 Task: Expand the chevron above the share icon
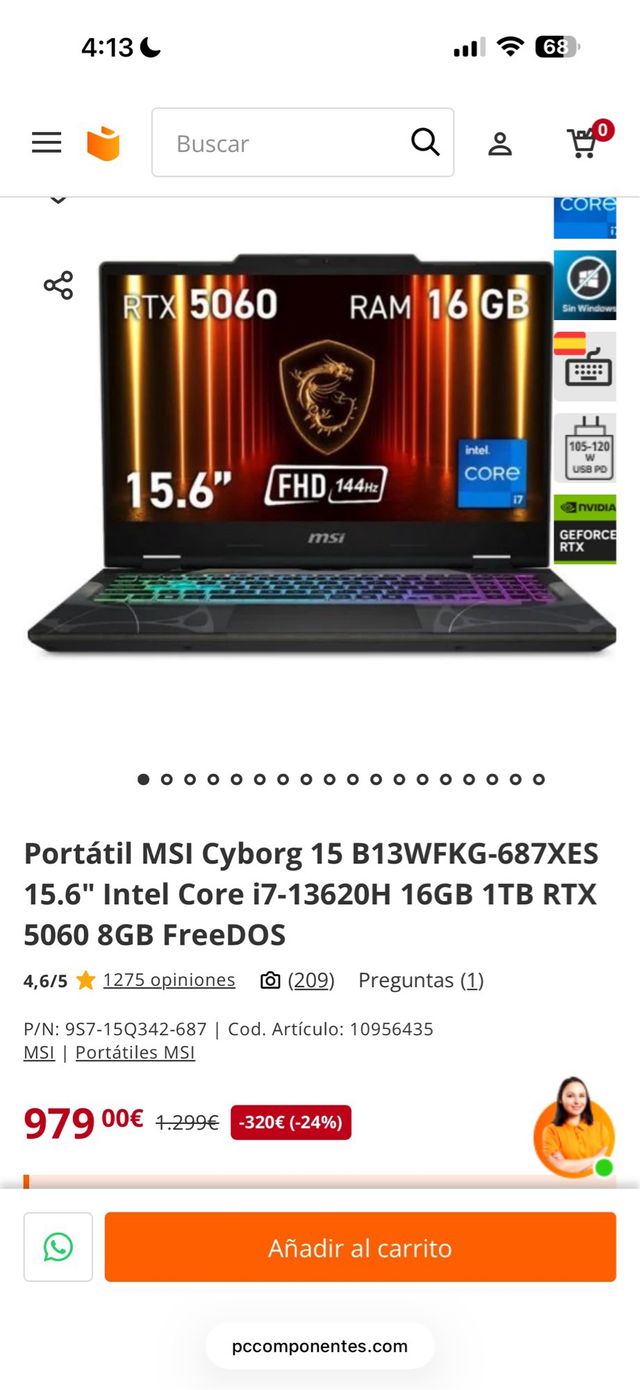click(x=58, y=200)
